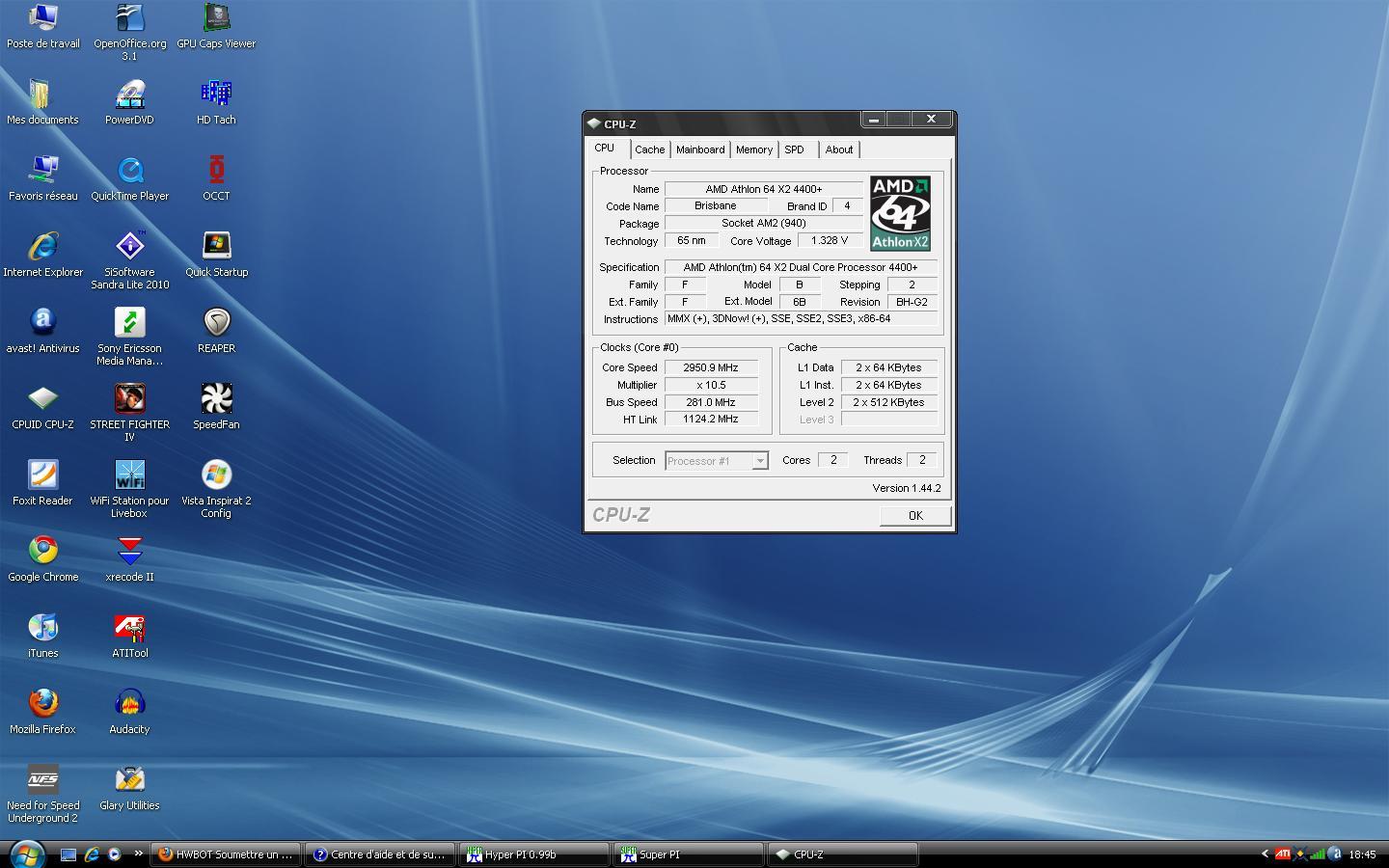Open WiFi Station pour Livebox icon

pos(129,489)
